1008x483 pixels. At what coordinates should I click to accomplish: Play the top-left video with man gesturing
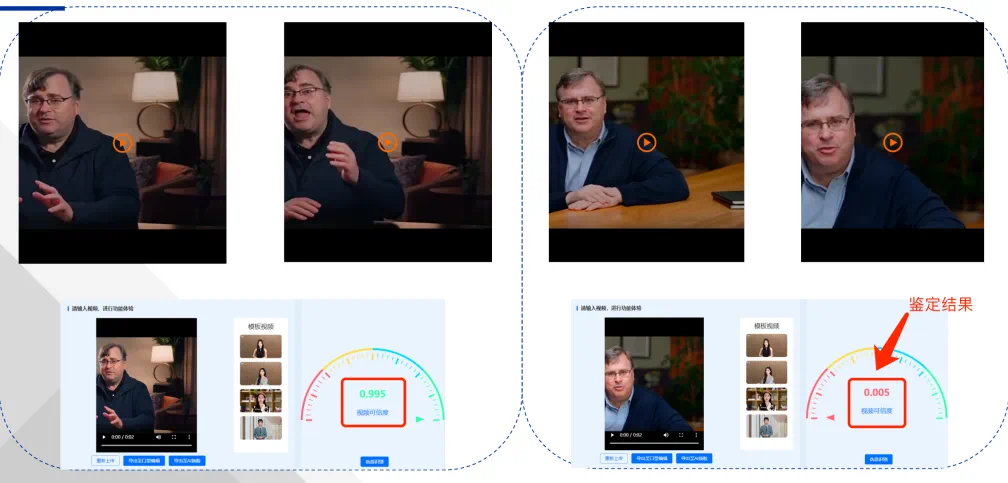pos(122,143)
